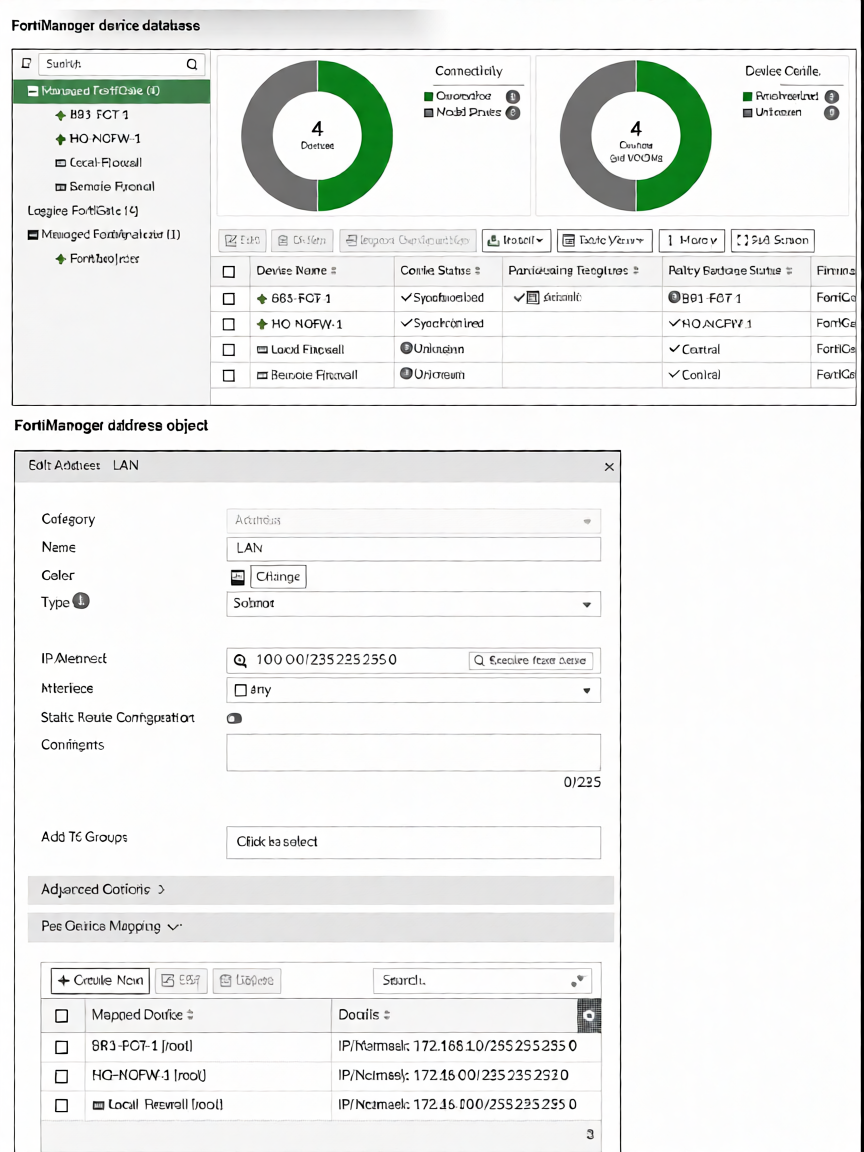
Task: Click Create New in Per-Device Mapping
Action: click(x=100, y=981)
